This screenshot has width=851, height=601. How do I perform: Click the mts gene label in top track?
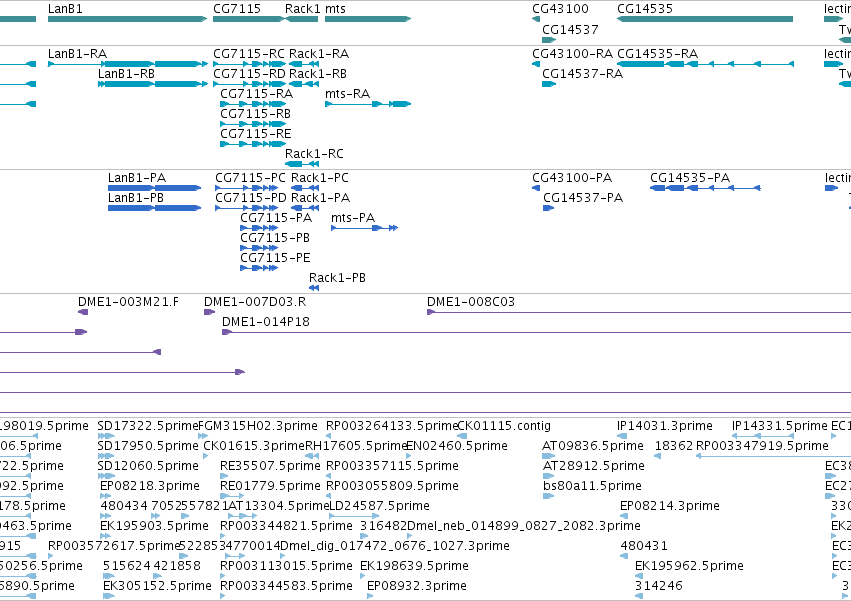point(335,9)
